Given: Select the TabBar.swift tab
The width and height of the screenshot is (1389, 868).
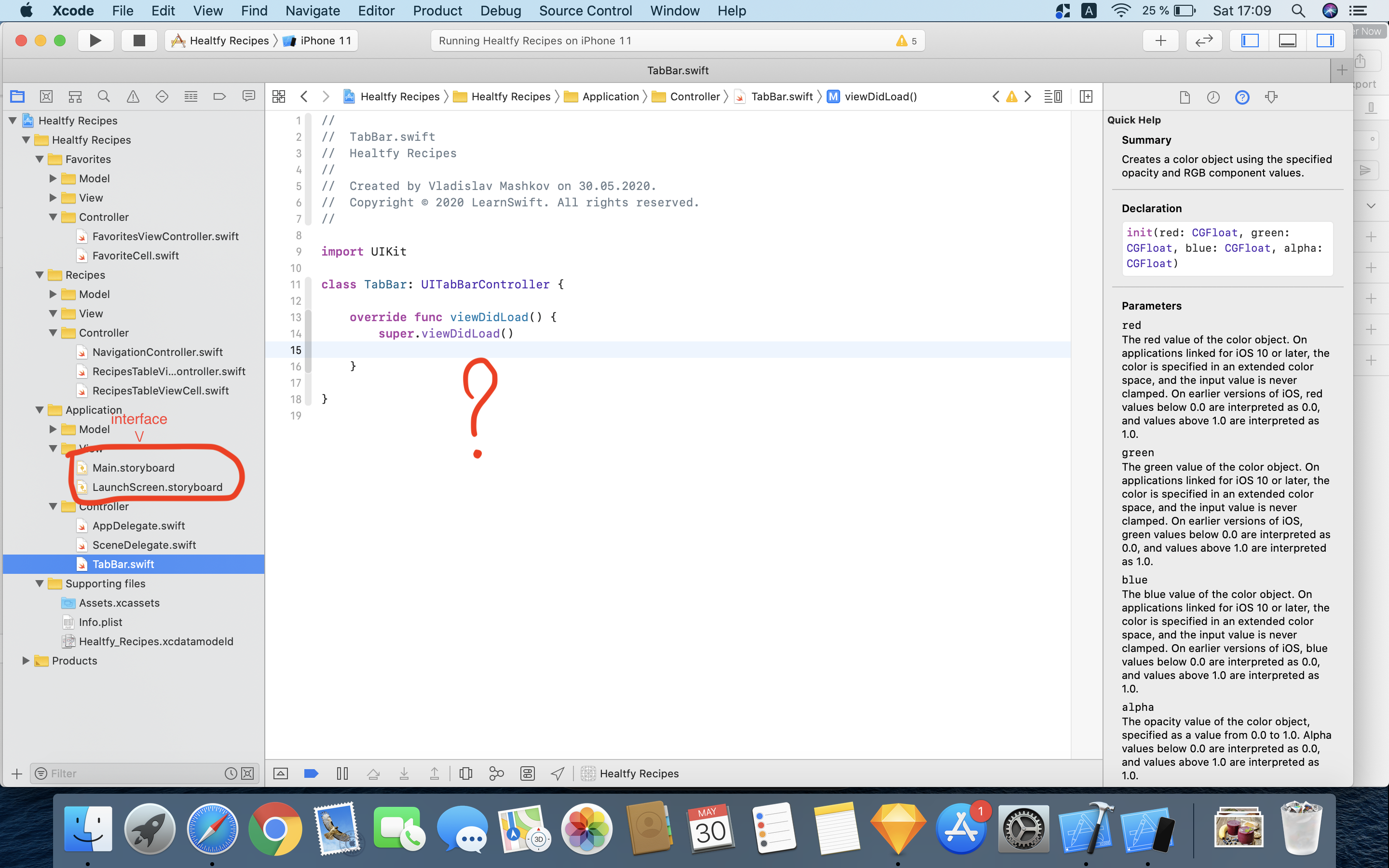Looking at the screenshot, I should tap(678, 70).
